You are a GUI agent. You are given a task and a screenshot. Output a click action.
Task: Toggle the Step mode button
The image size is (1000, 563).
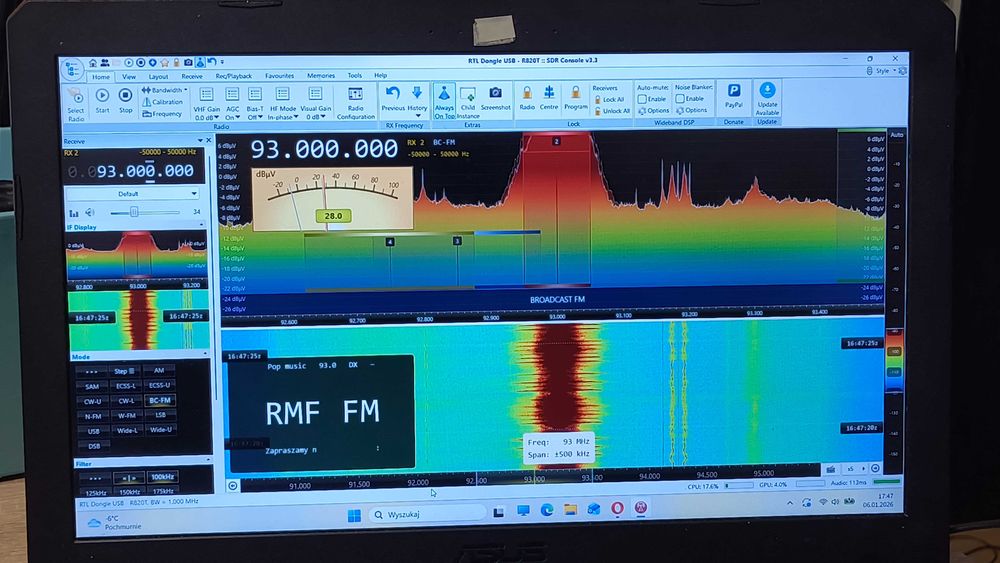[x=124, y=370]
